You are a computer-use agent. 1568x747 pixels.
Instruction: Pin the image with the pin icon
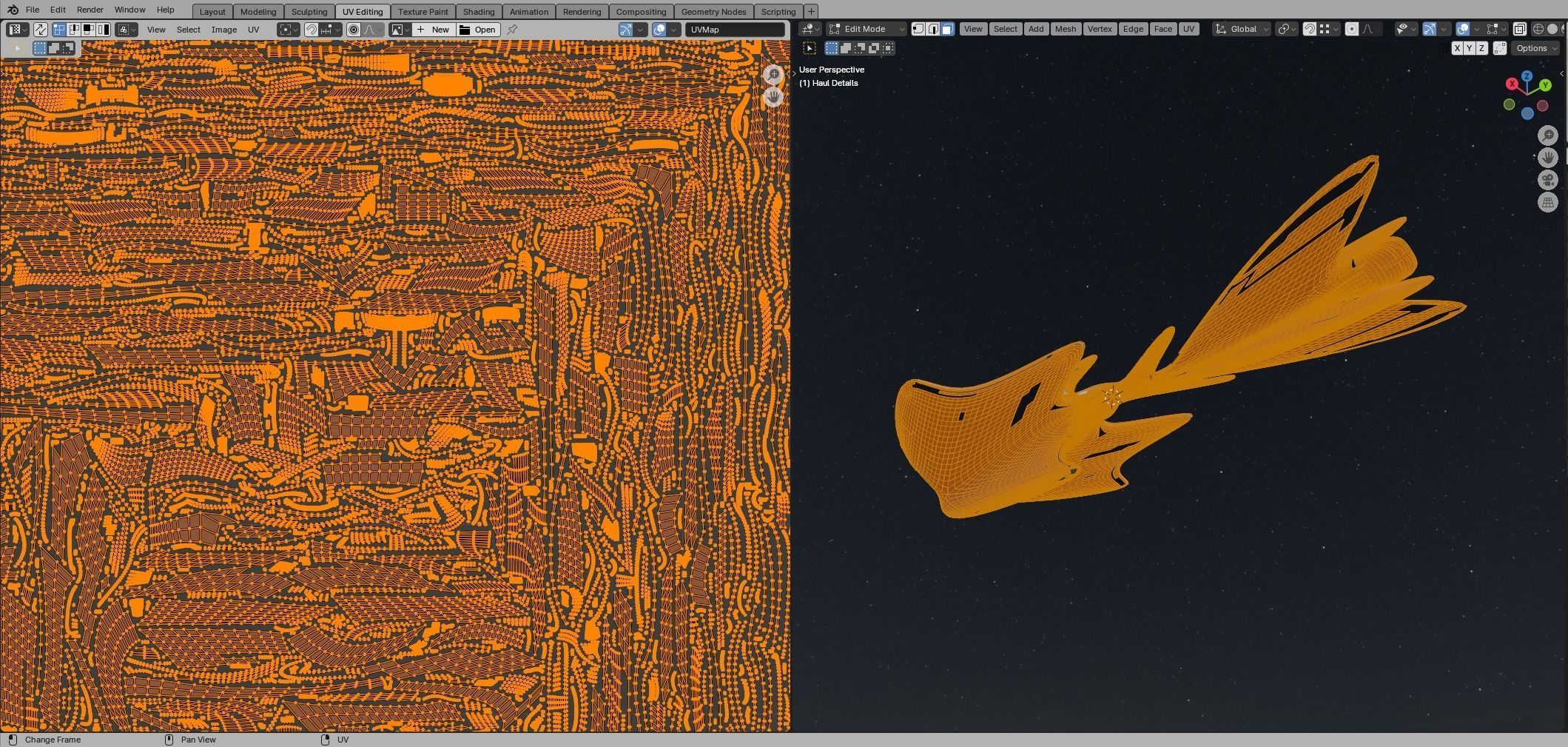pyautogui.click(x=512, y=30)
